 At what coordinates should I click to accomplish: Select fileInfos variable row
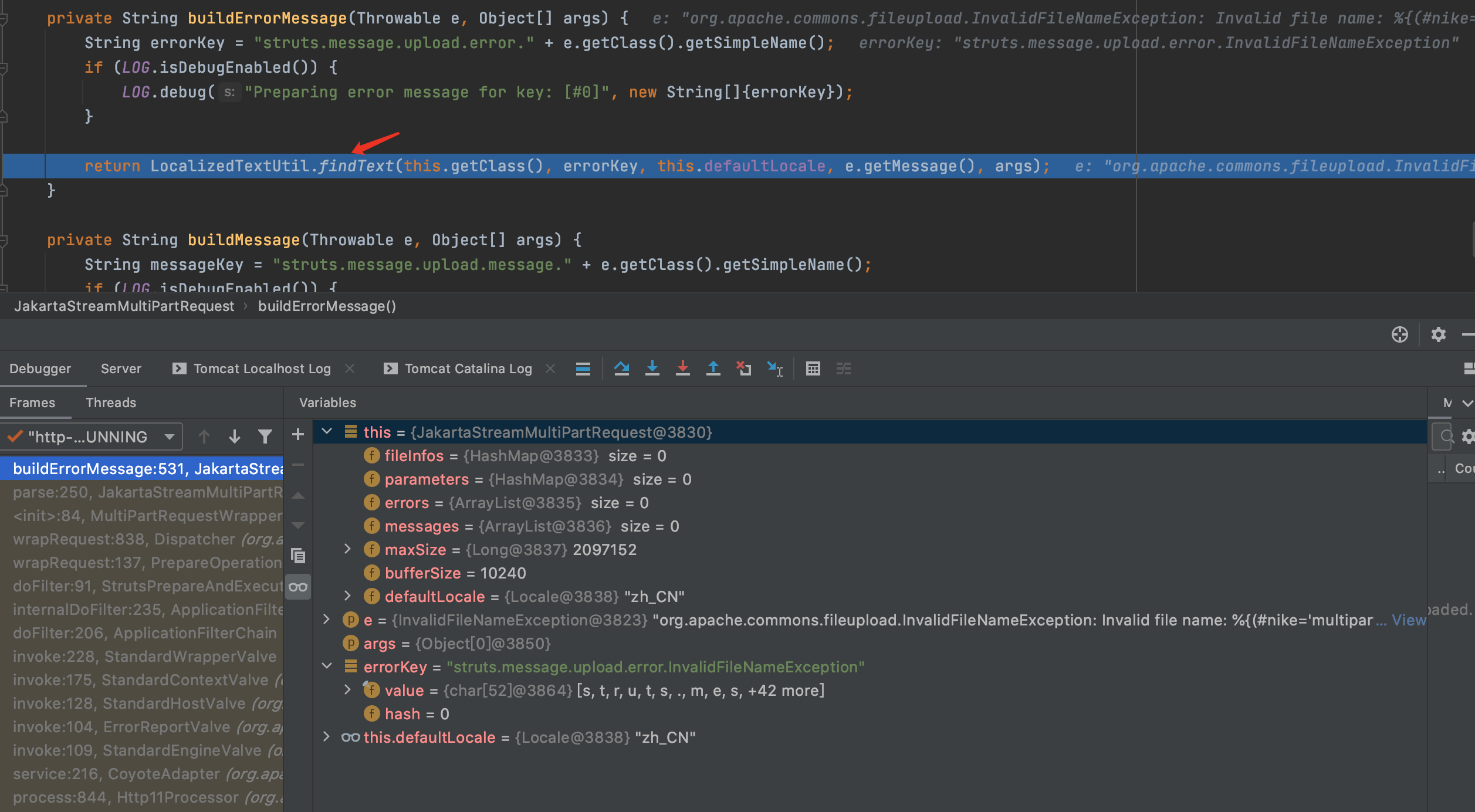[x=870, y=456]
